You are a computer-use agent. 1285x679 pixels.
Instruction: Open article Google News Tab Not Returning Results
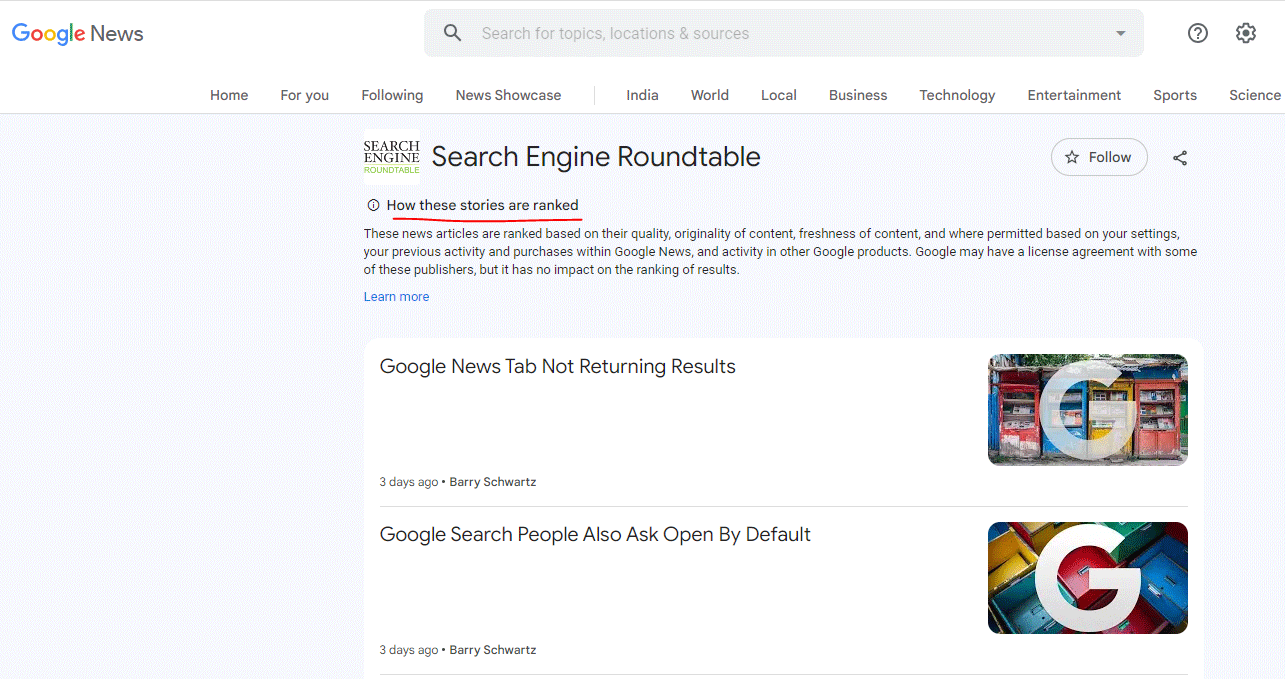(557, 366)
